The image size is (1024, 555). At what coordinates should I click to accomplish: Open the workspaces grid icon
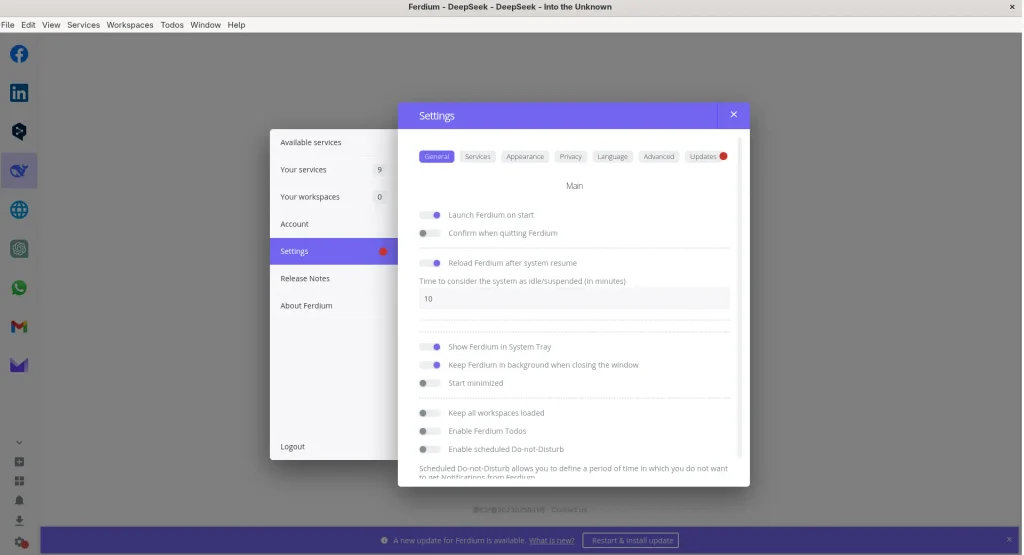tap(19, 481)
